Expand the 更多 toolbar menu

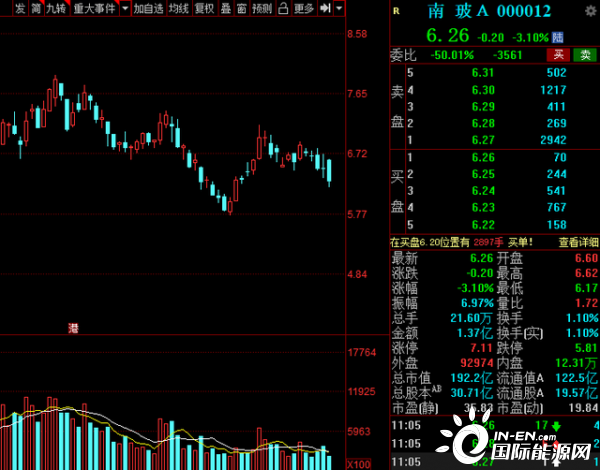[x=304, y=8]
